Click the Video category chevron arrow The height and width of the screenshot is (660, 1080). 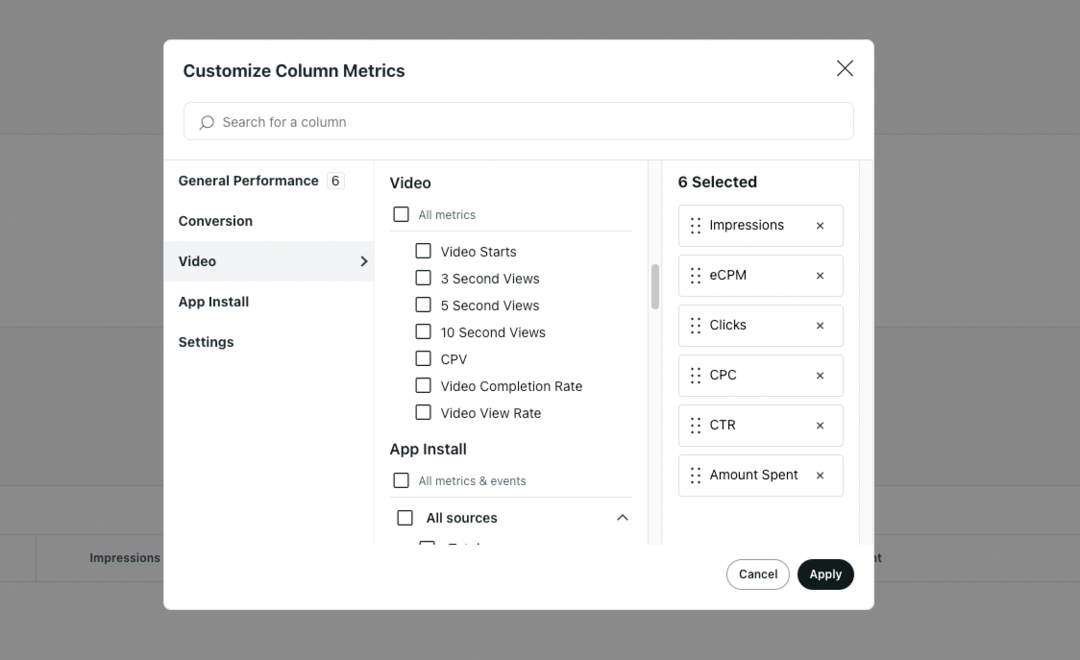click(x=364, y=261)
